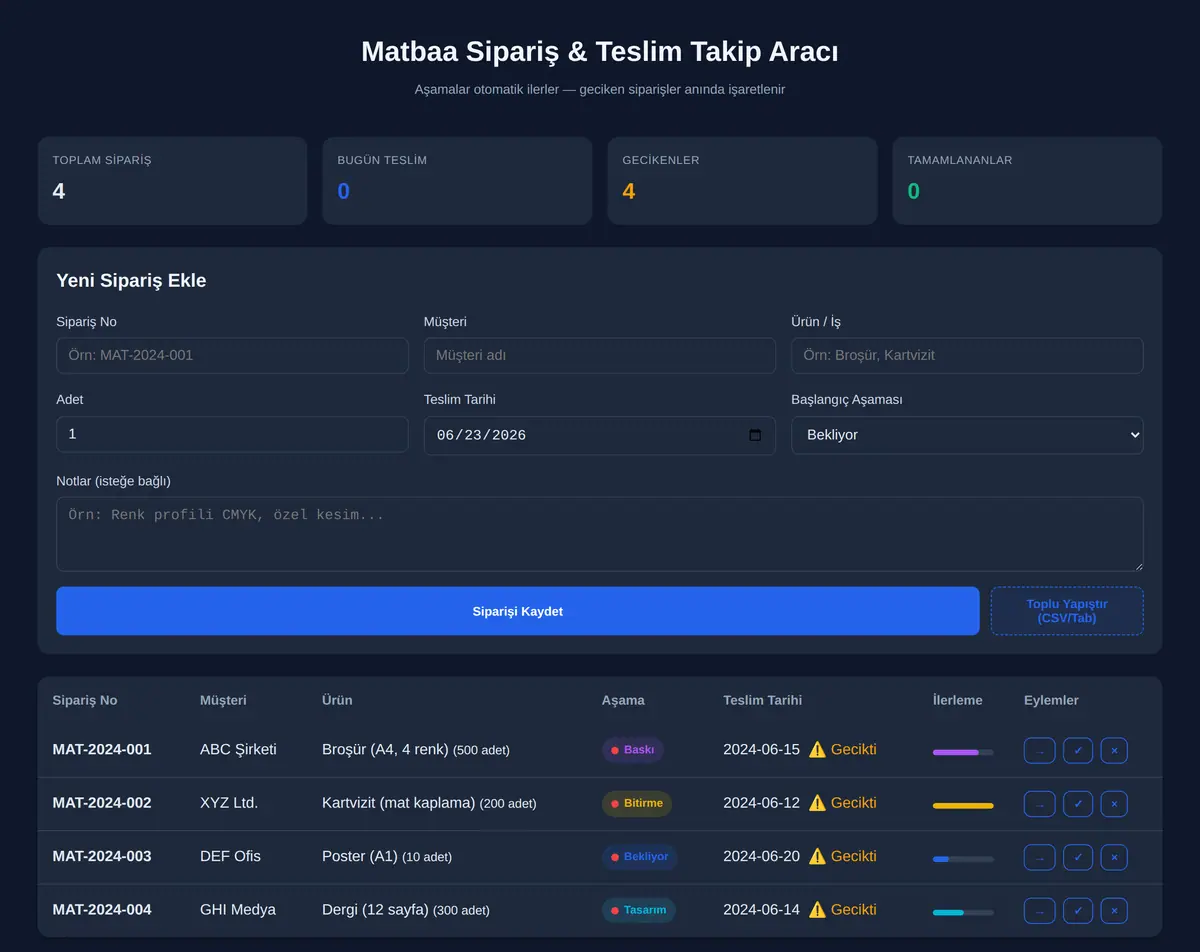Open calendar picker icon in Teslim Tarihi

(x=755, y=435)
